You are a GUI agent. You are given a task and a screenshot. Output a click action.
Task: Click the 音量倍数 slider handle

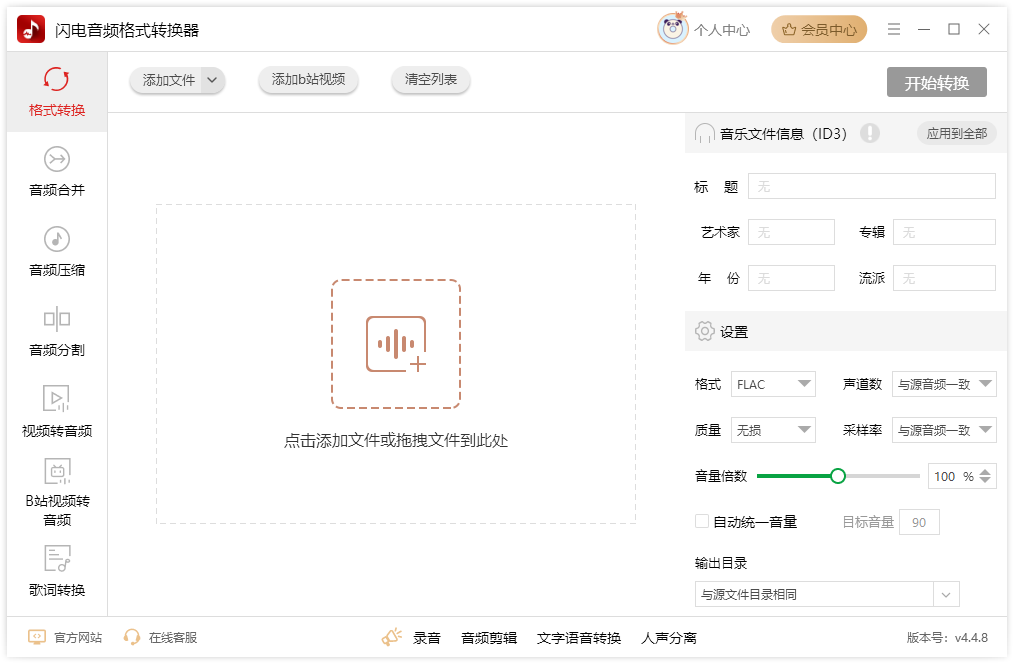coord(837,476)
